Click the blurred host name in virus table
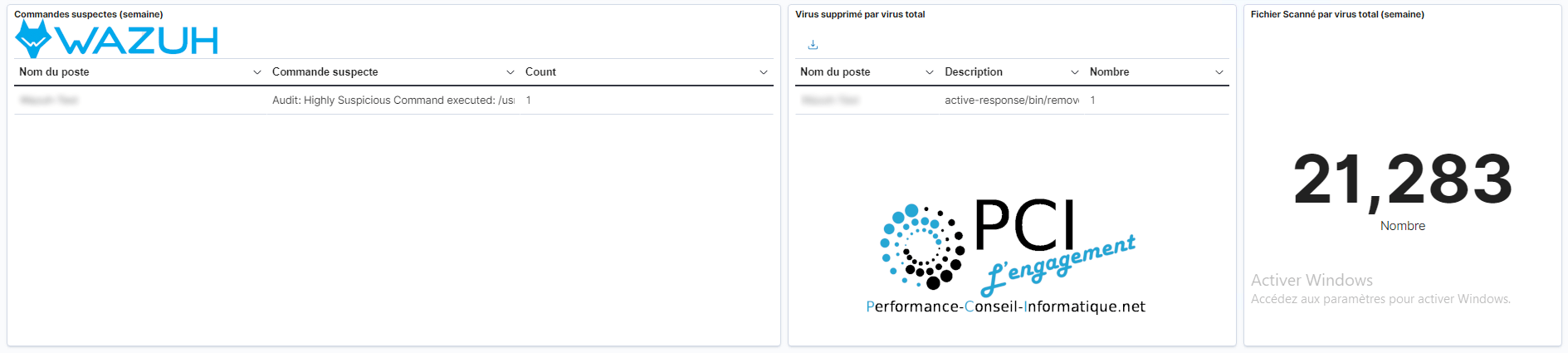This screenshot has width=1568, height=353. click(830, 101)
